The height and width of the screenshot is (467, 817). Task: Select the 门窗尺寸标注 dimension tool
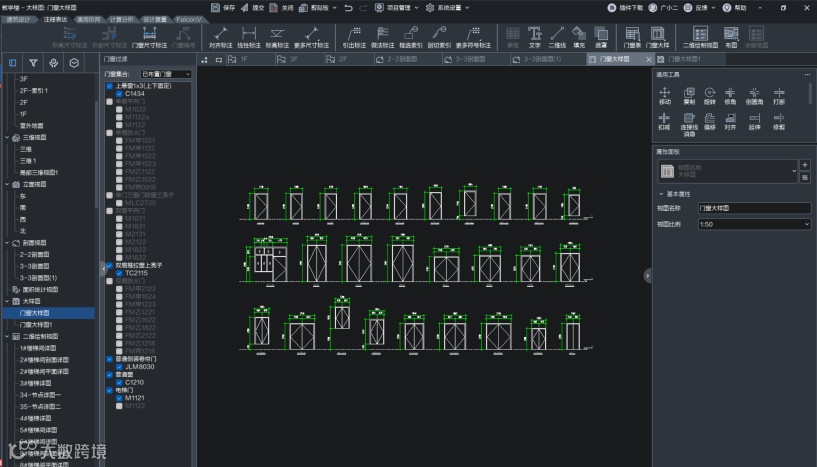tap(149, 38)
